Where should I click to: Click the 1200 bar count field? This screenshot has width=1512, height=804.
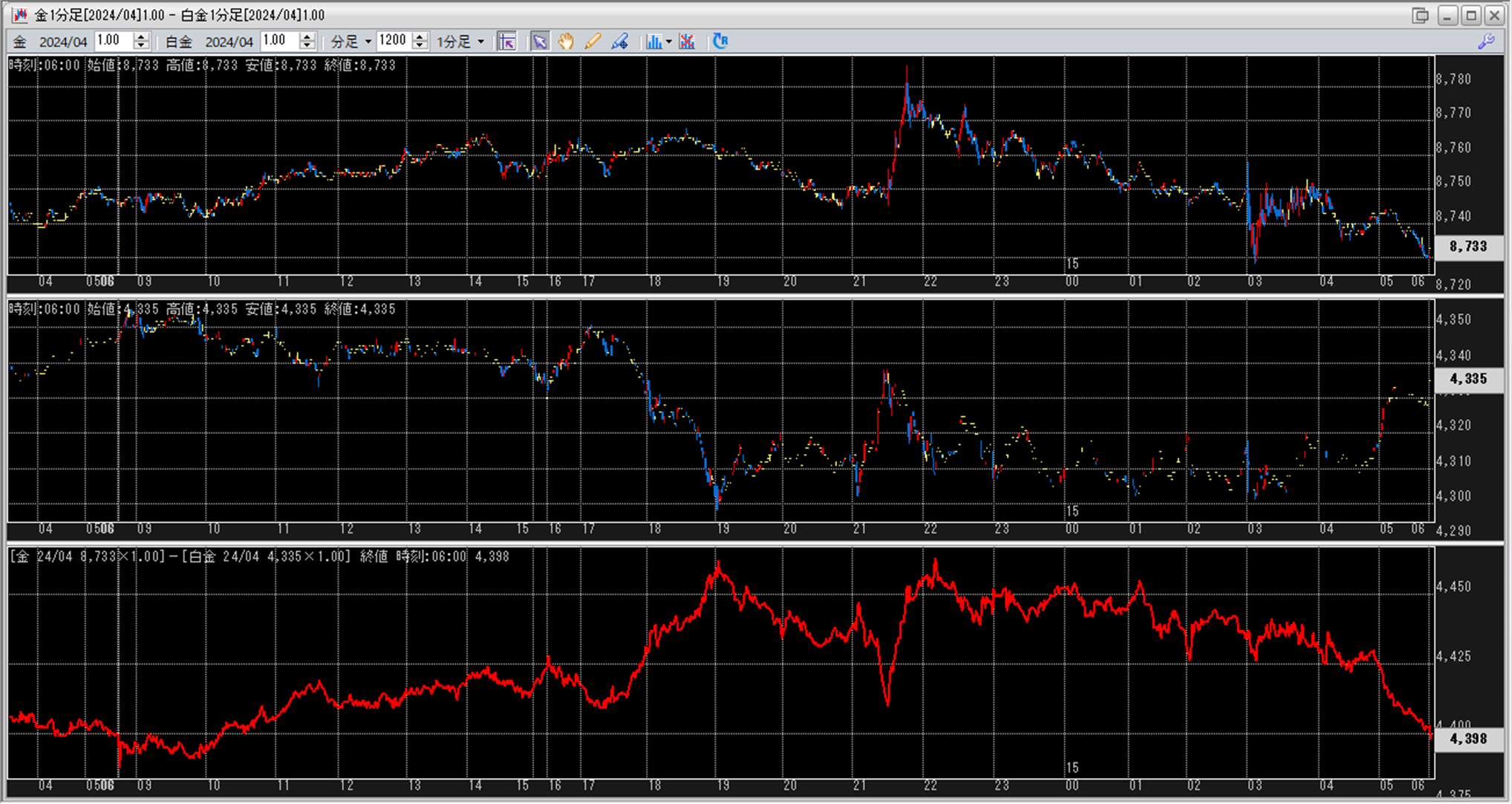coord(394,41)
